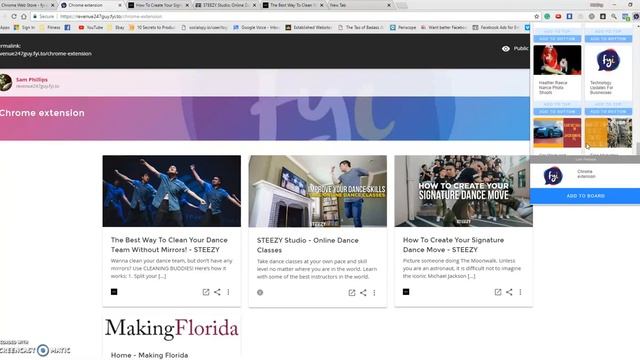
Task: Open Fitness bookmark folder
Action: [x=50, y=27]
